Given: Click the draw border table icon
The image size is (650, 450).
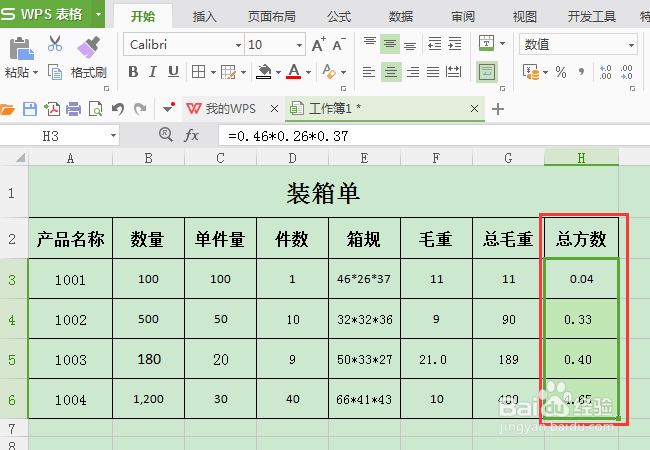Looking at the screenshot, I should (x=228, y=72).
